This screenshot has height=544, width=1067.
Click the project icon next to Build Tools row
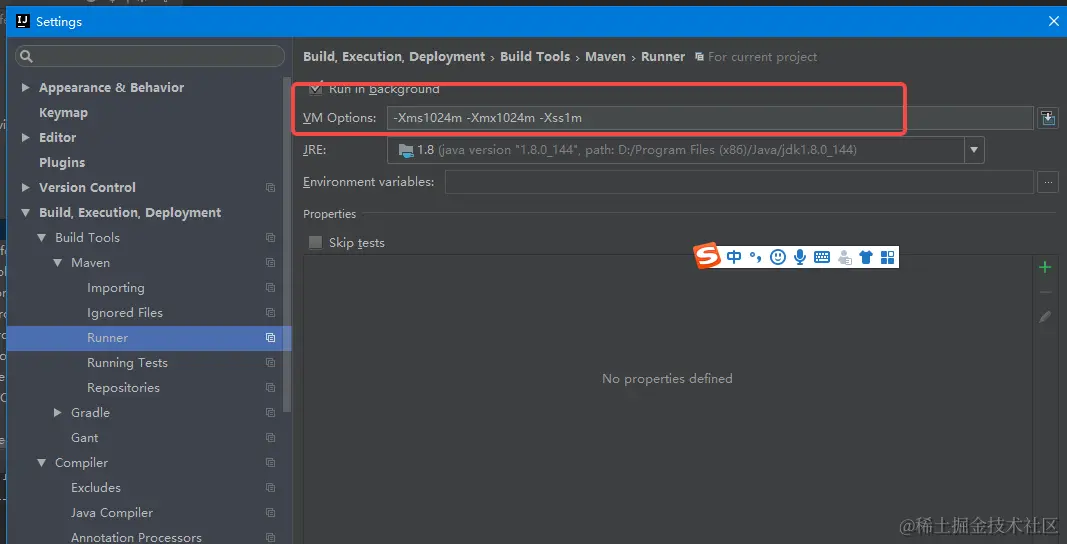(270, 238)
